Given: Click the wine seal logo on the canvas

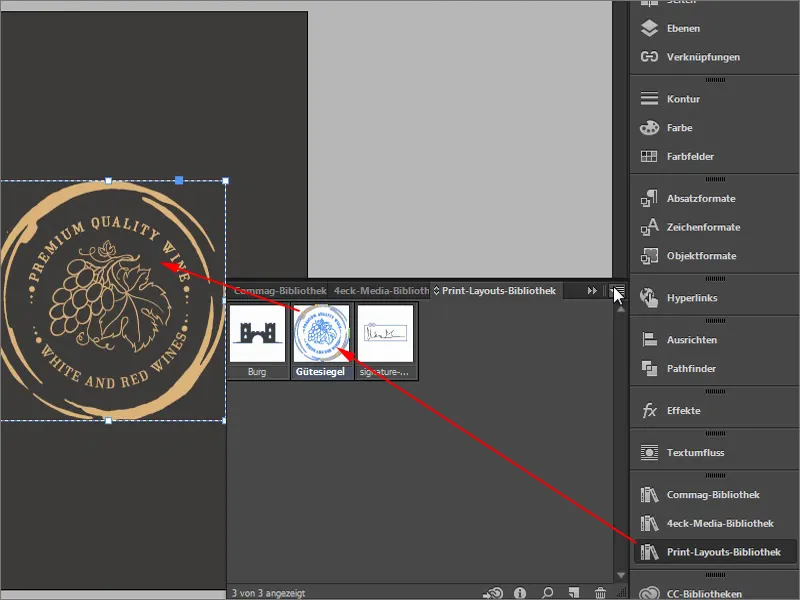Looking at the screenshot, I should tap(111, 301).
